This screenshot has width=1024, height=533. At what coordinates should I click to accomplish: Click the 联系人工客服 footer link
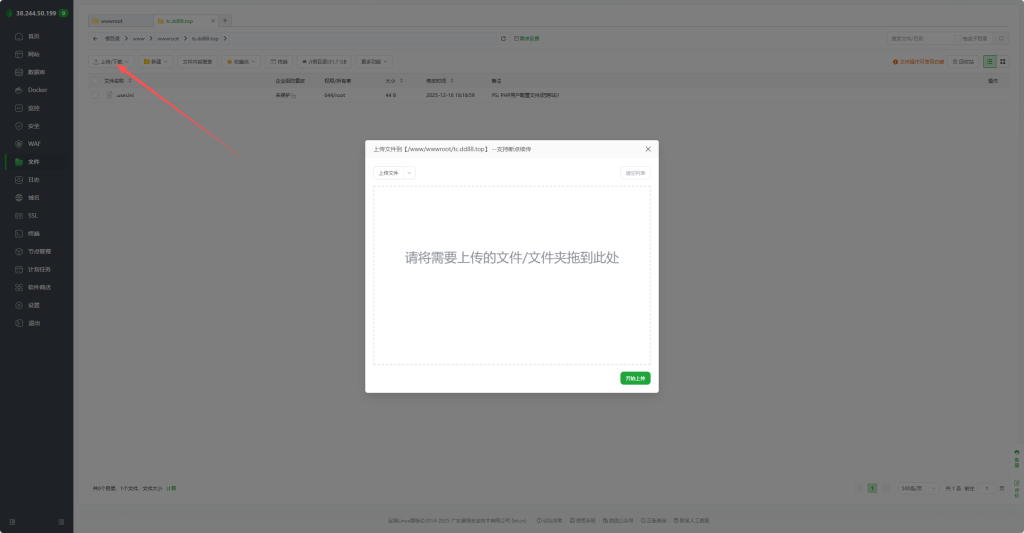pyautogui.click(x=692, y=521)
